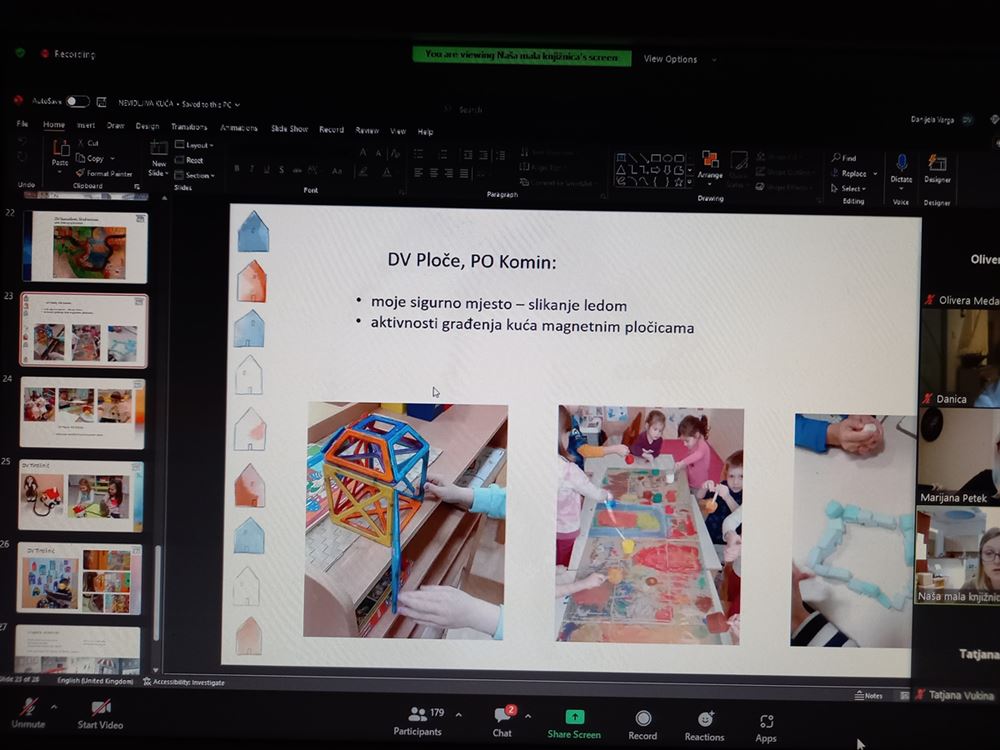
Task: Click the Undo arrow in ribbon
Action: (23, 141)
